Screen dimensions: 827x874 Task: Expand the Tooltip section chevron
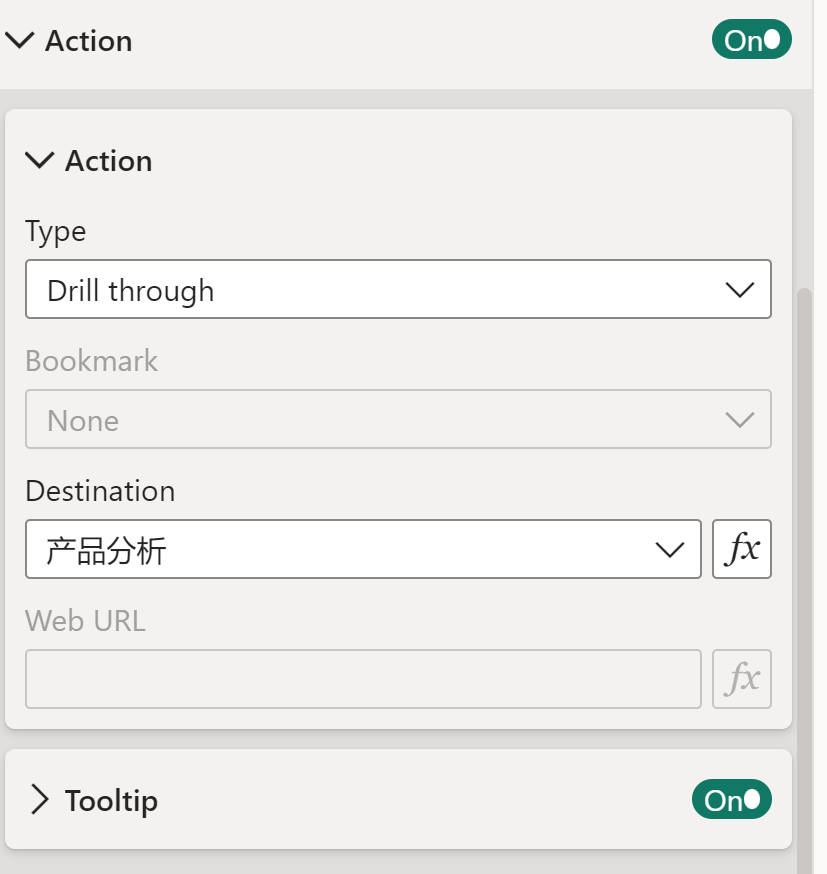40,801
